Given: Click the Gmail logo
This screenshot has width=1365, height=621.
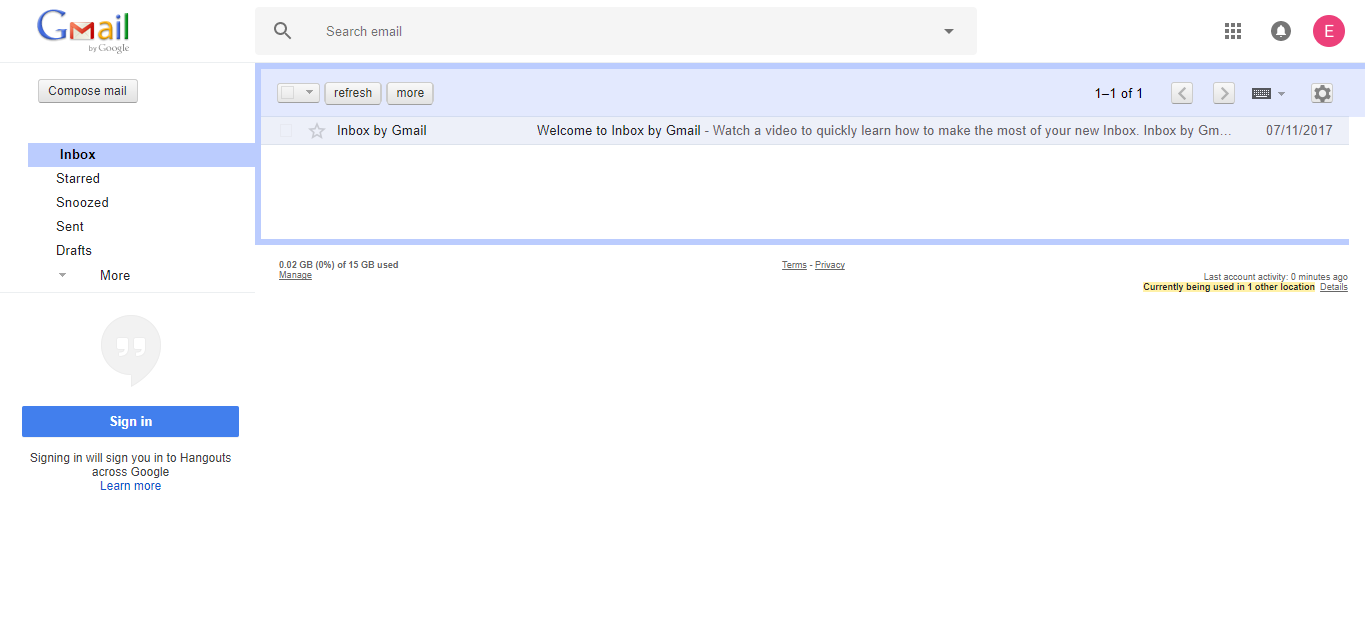Looking at the screenshot, I should click(x=83, y=30).
